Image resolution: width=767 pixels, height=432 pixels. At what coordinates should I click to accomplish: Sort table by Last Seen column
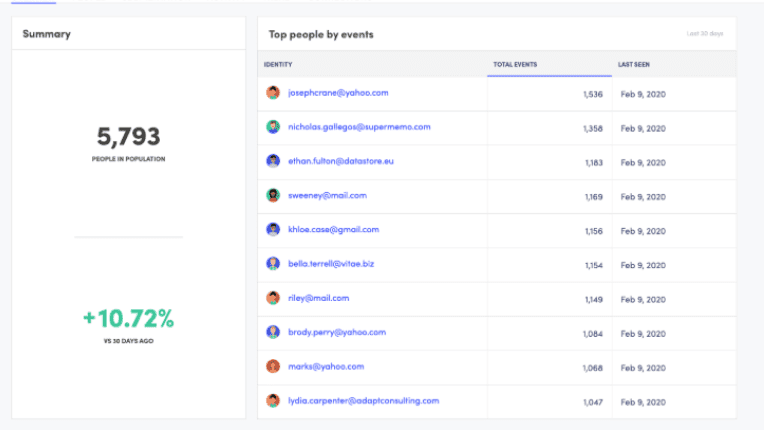pyautogui.click(x=634, y=65)
